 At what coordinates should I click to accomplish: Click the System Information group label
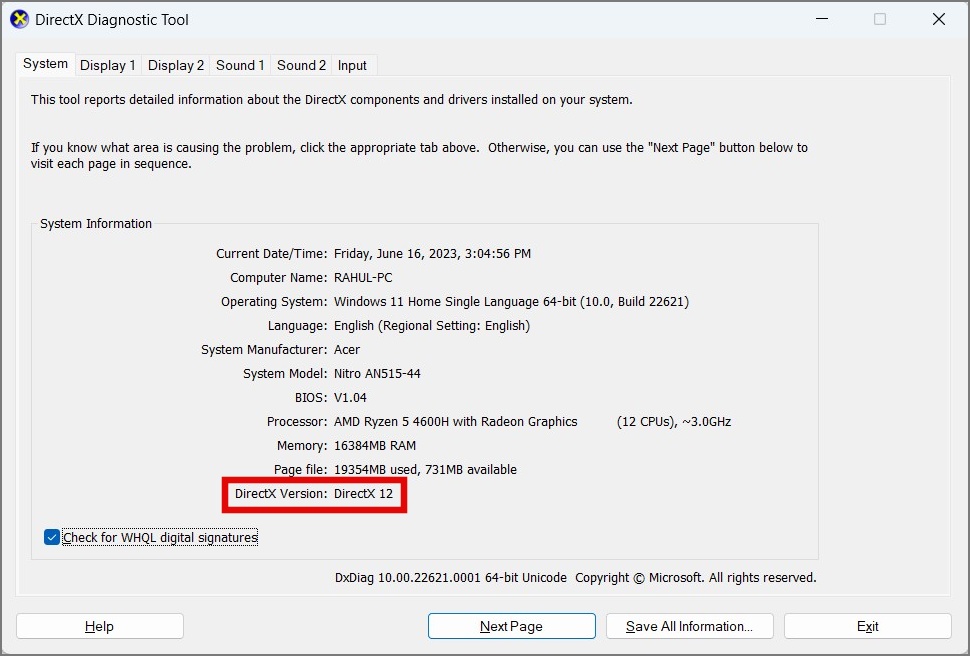click(x=96, y=224)
